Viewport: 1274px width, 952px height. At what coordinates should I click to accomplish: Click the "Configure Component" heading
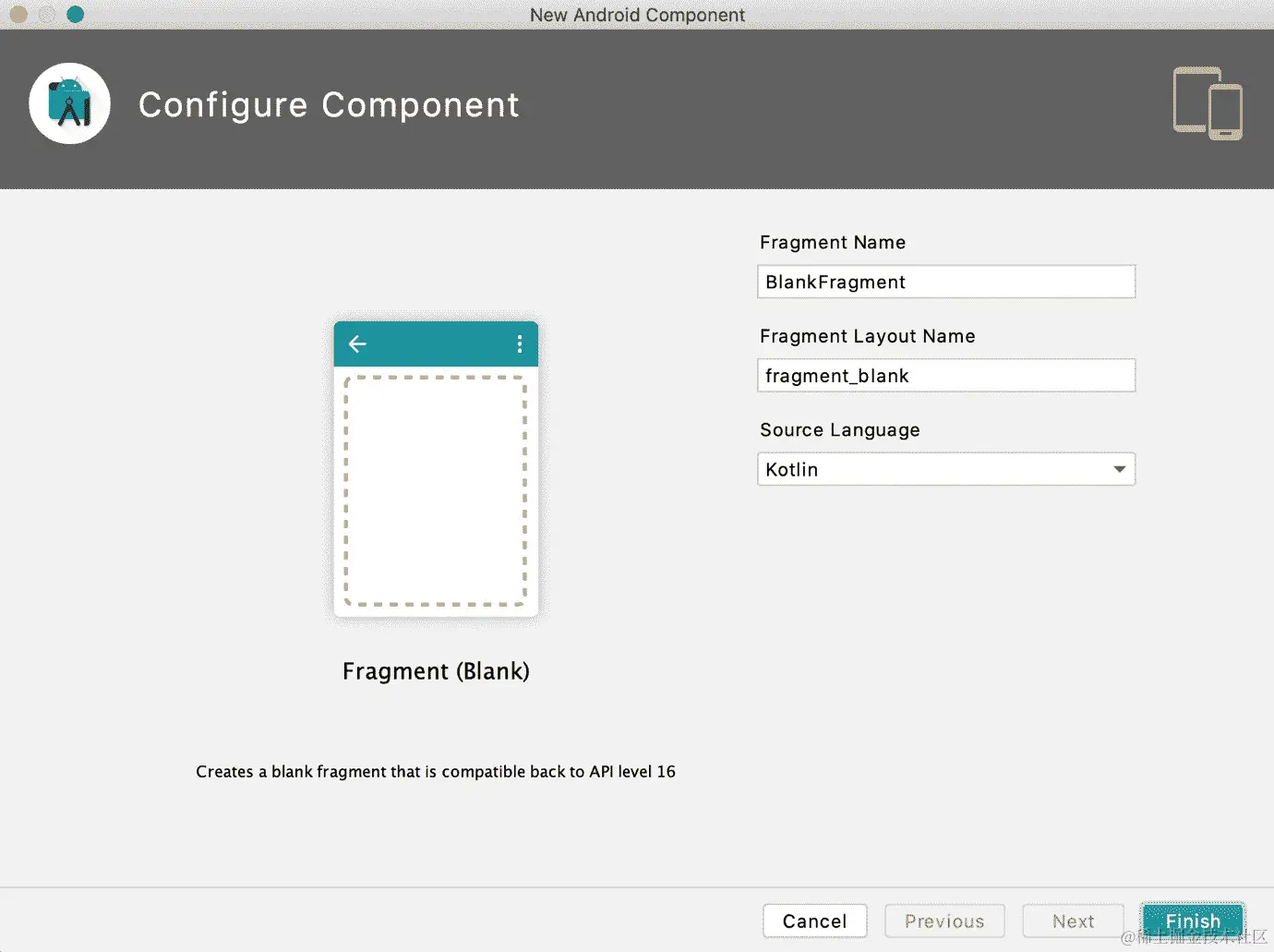click(x=329, y=105)
